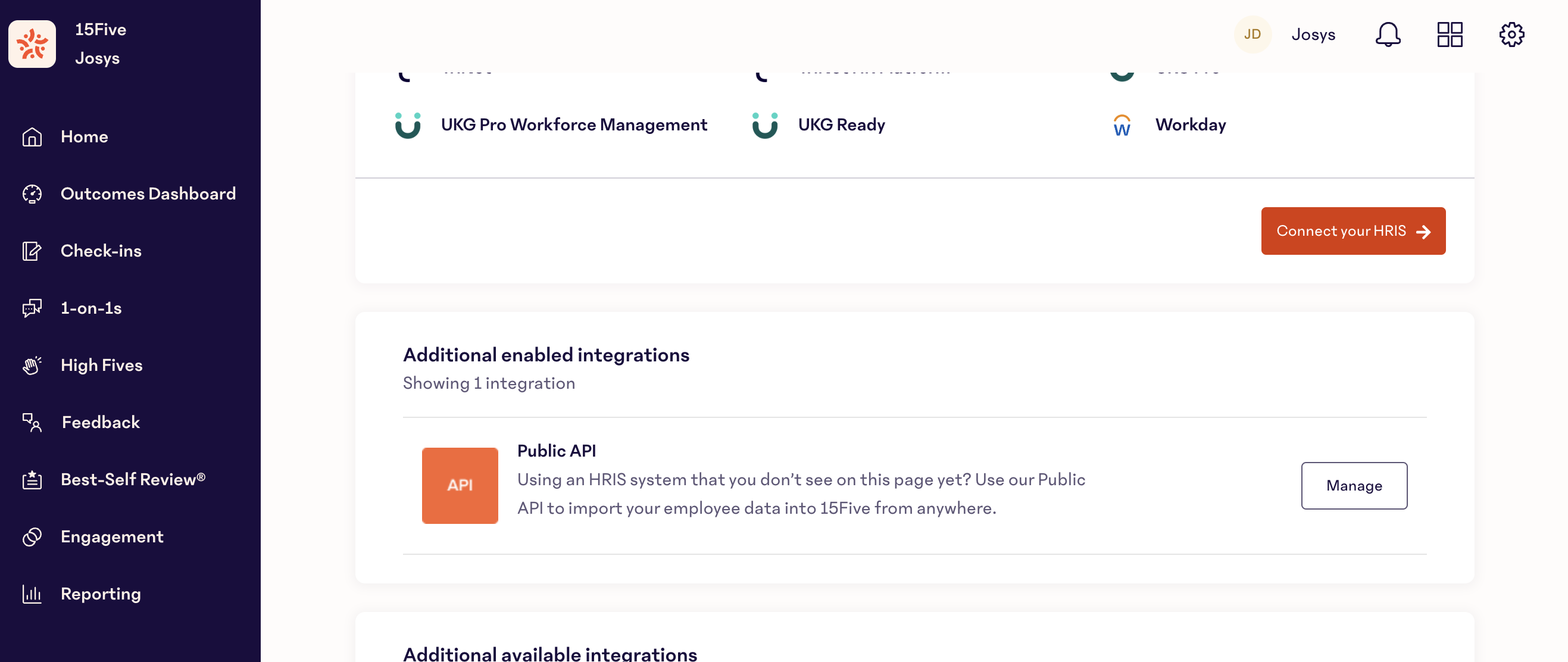Screen dimensions: 1568x662
Task: Open Outcomes Dashboard in sidebar
Action: [147, 194]
